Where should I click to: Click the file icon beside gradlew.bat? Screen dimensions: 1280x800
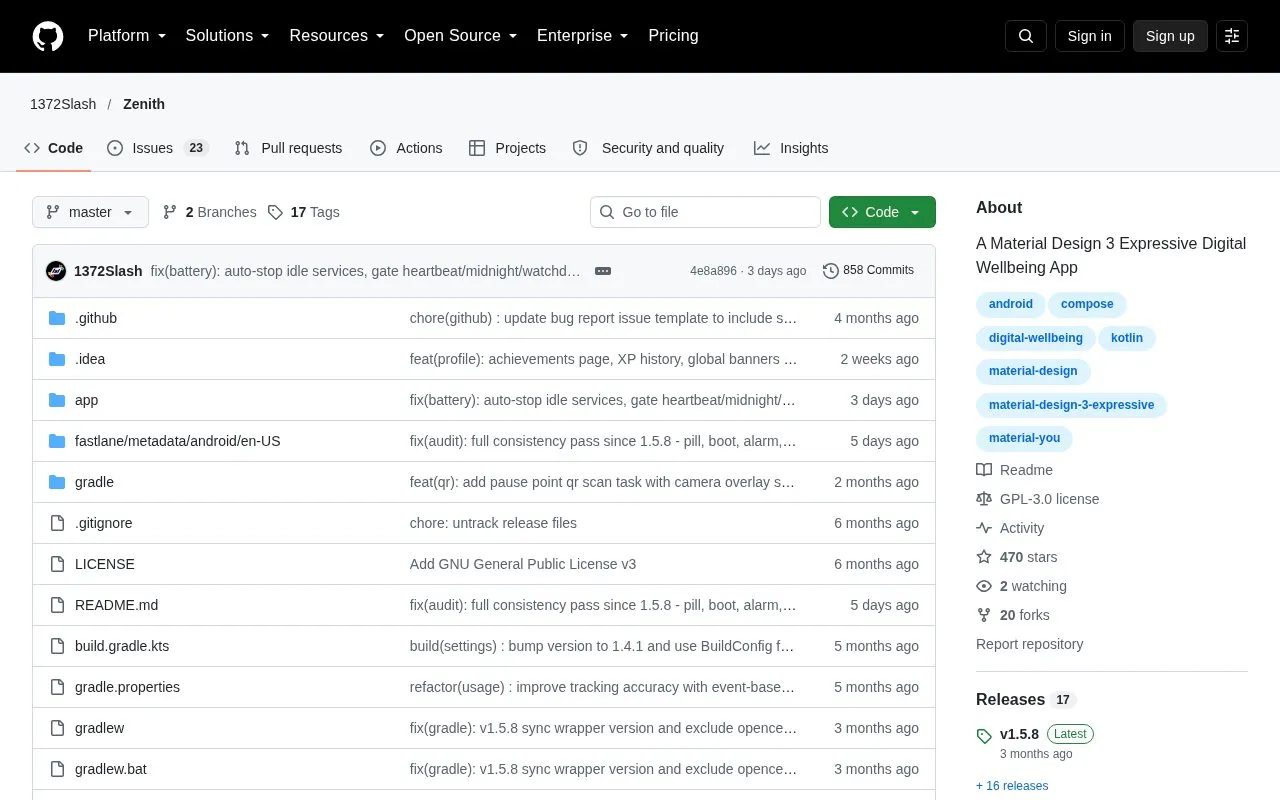coord(57,769)
